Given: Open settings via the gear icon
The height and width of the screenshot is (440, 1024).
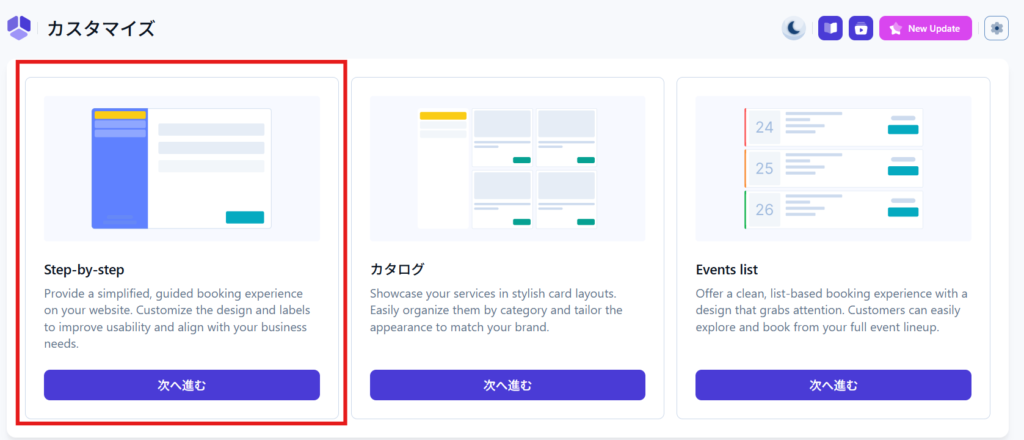Looking at the screenshot, I should 996,29.
